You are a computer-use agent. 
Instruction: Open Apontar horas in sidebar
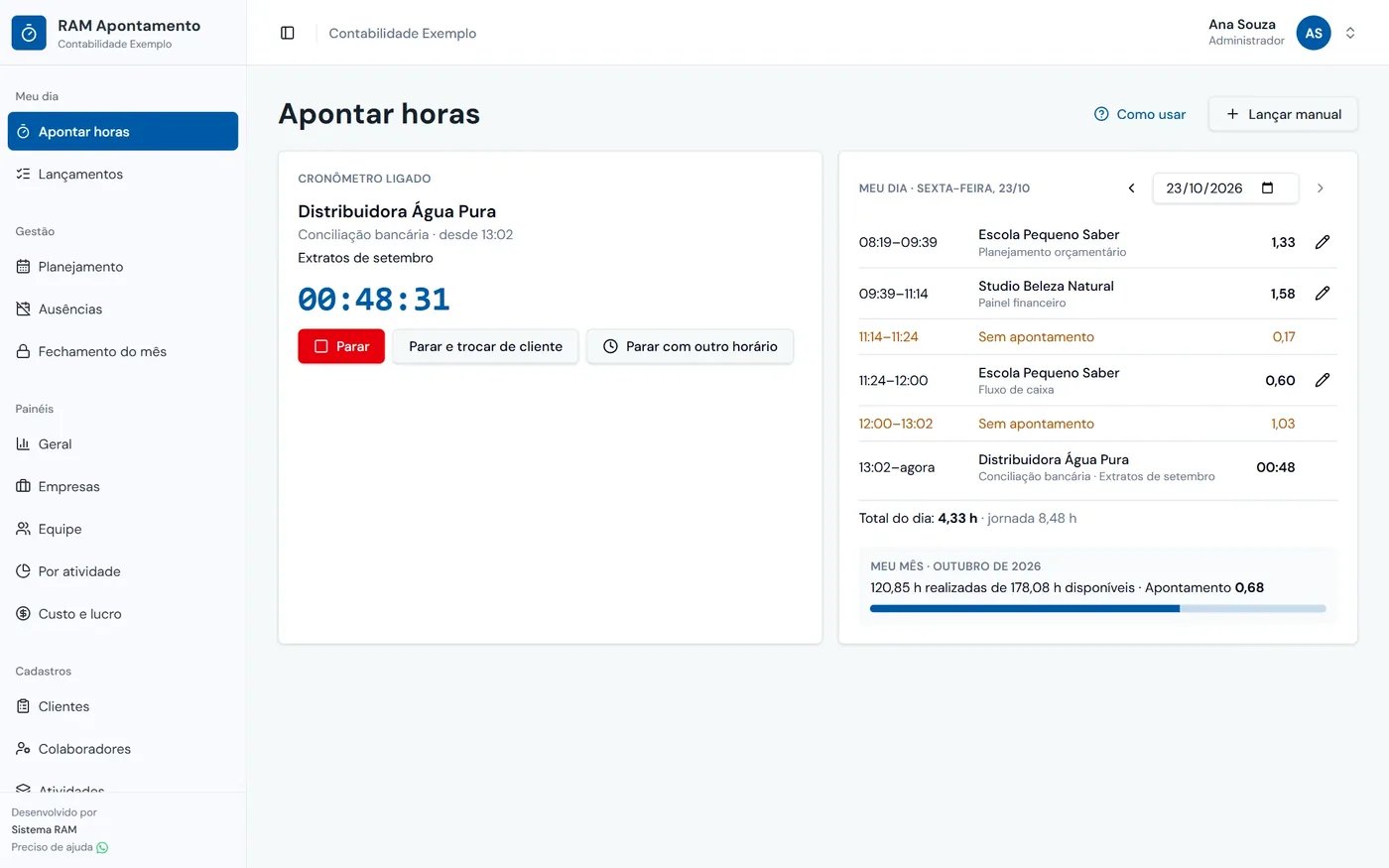(x=123, y=131)
